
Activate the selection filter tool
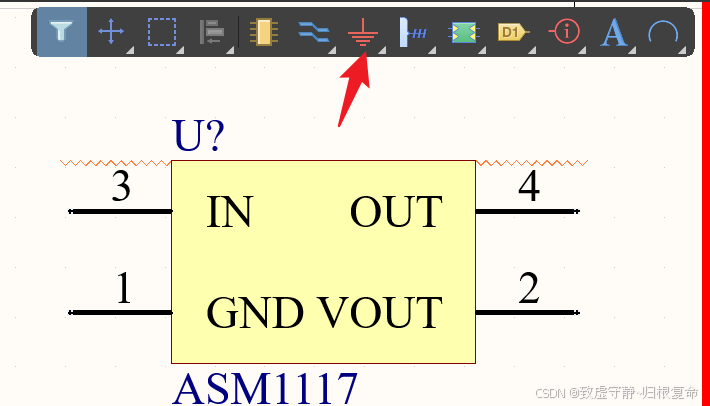(61, 32)
